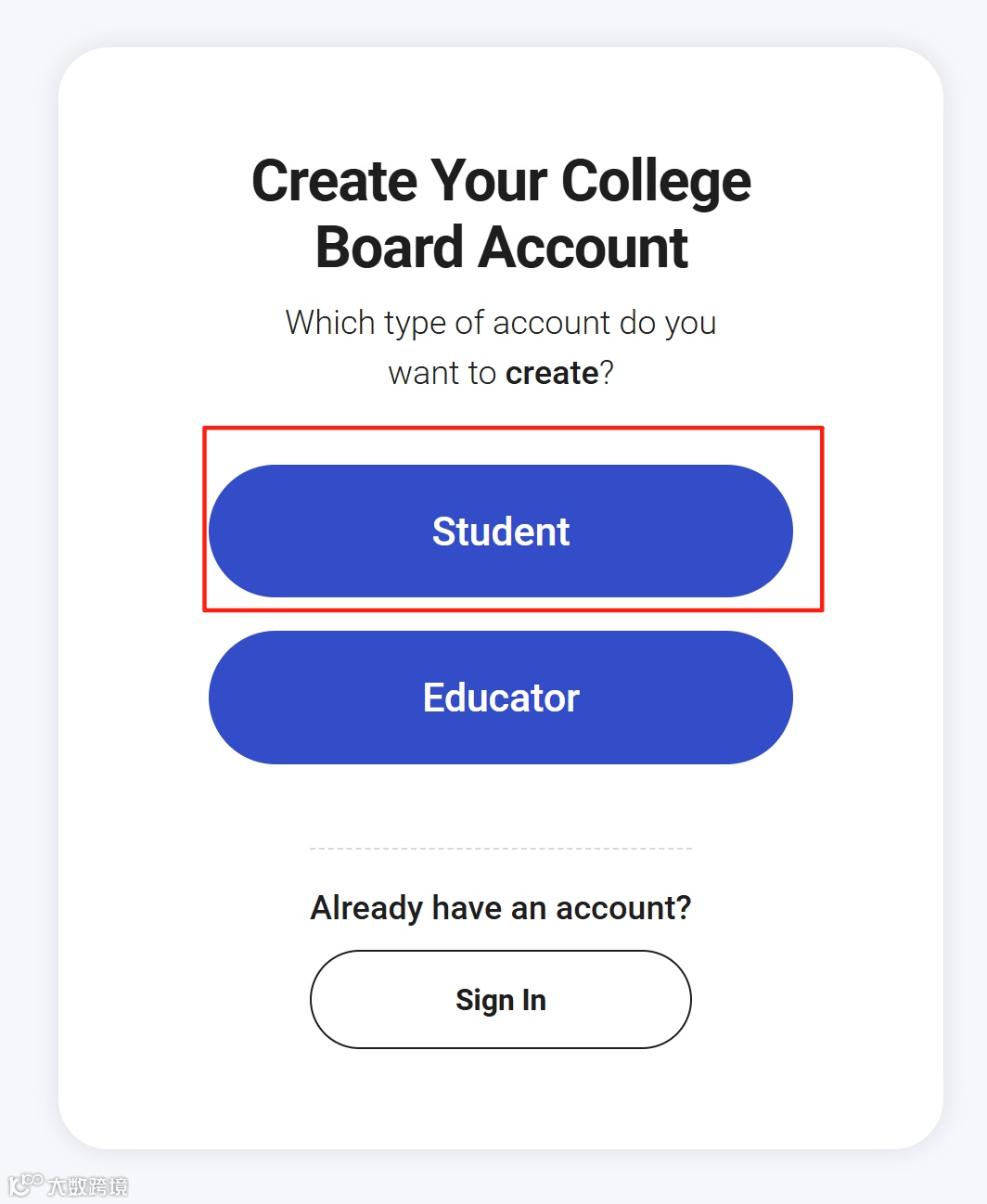Tap the Sign In label in the outlined button
The width and height of the screenshot is (987, 1204).
click(x=501, y=1000)
